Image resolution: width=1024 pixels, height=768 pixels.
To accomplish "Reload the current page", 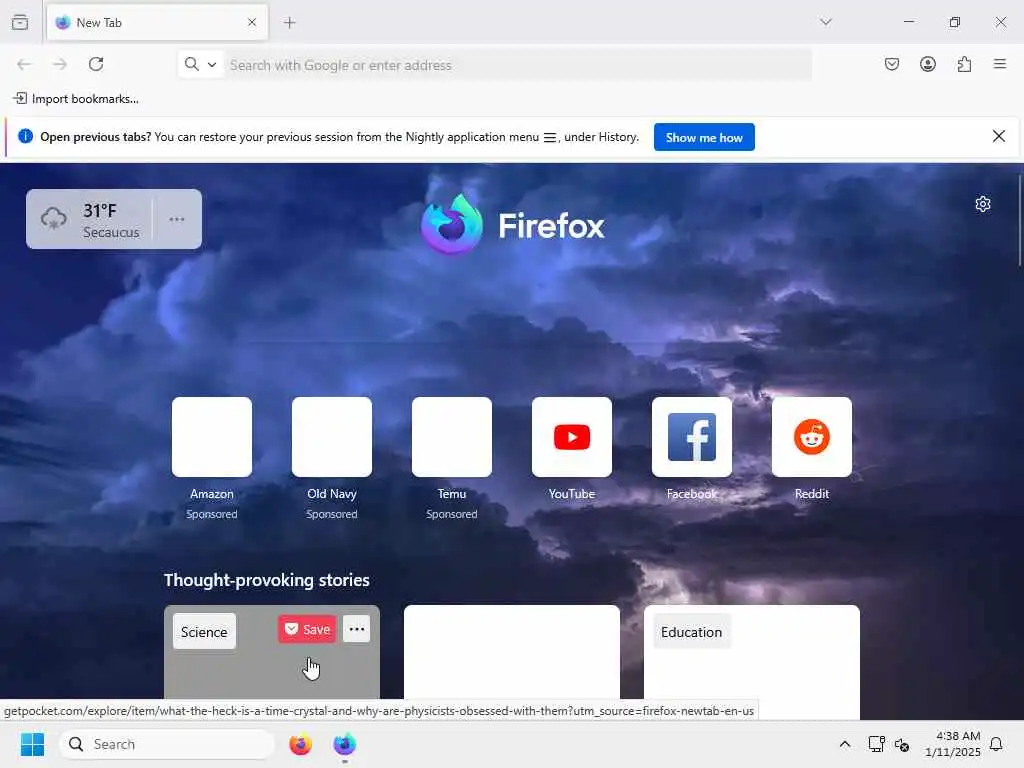I will coord(96,64).
